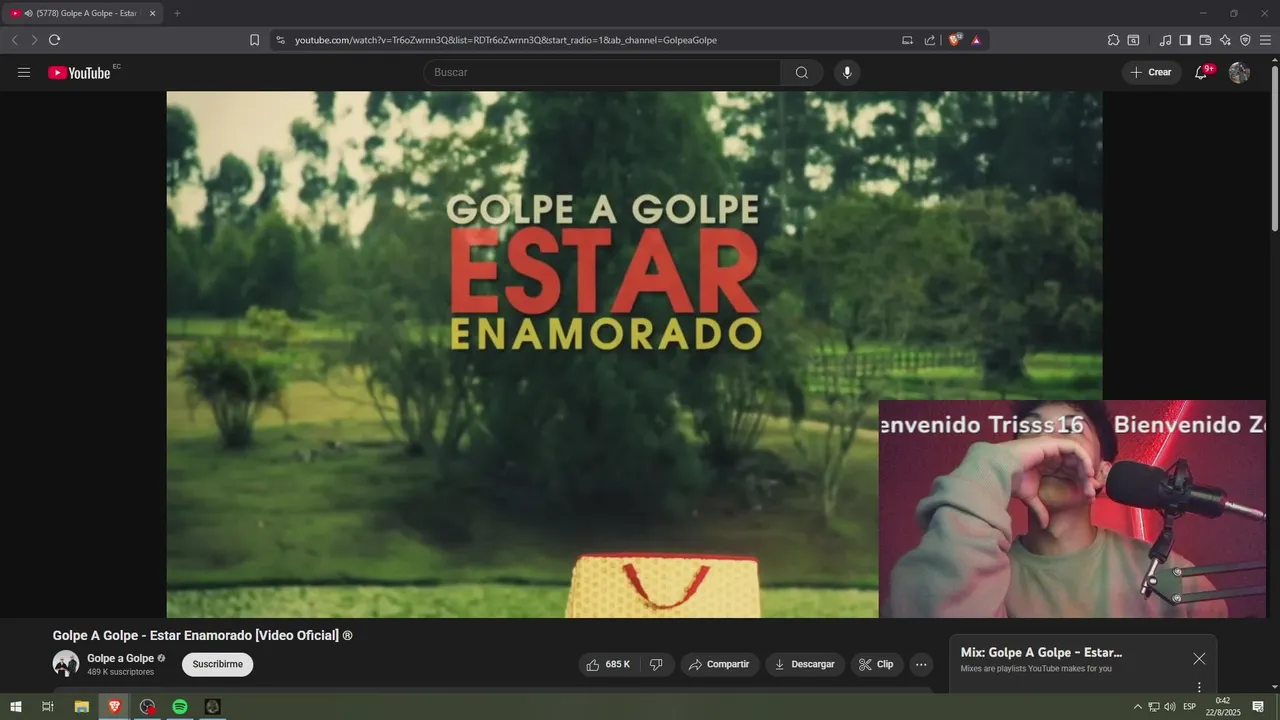Focus the Buscar search field
This screenshot has height=720, width=1280.
602,72
